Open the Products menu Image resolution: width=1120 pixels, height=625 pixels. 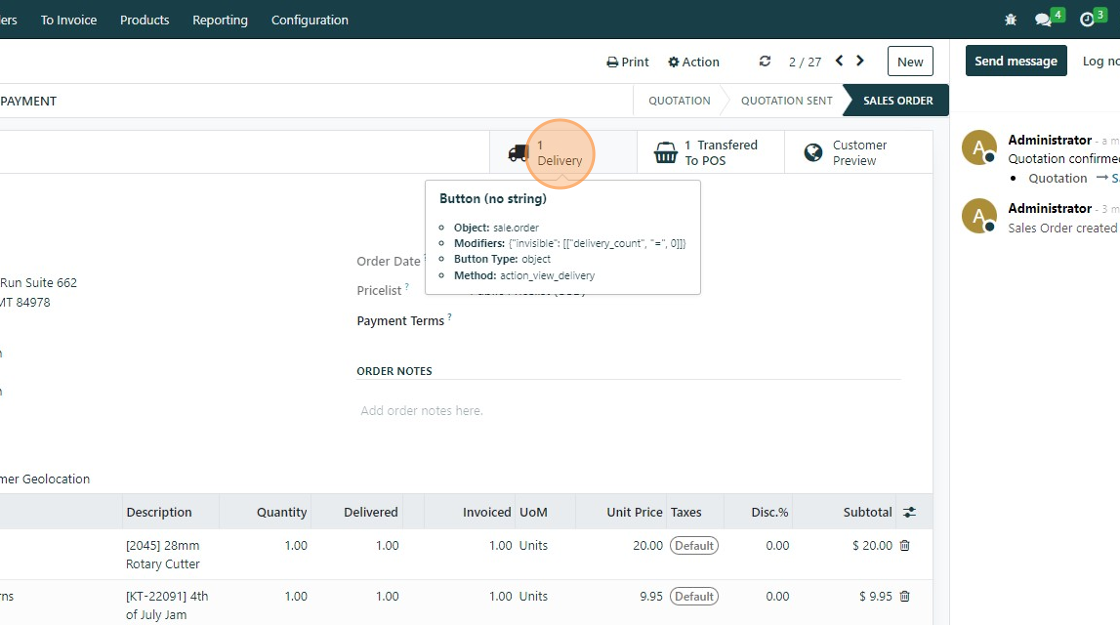tap(145, 20)
